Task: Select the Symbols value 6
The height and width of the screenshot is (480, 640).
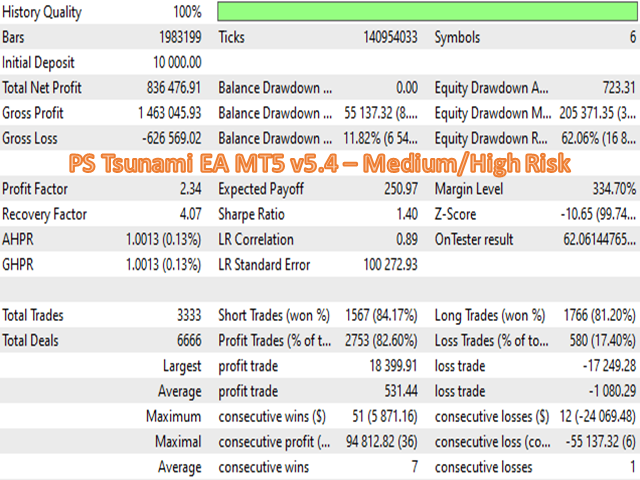Action: 633,37
